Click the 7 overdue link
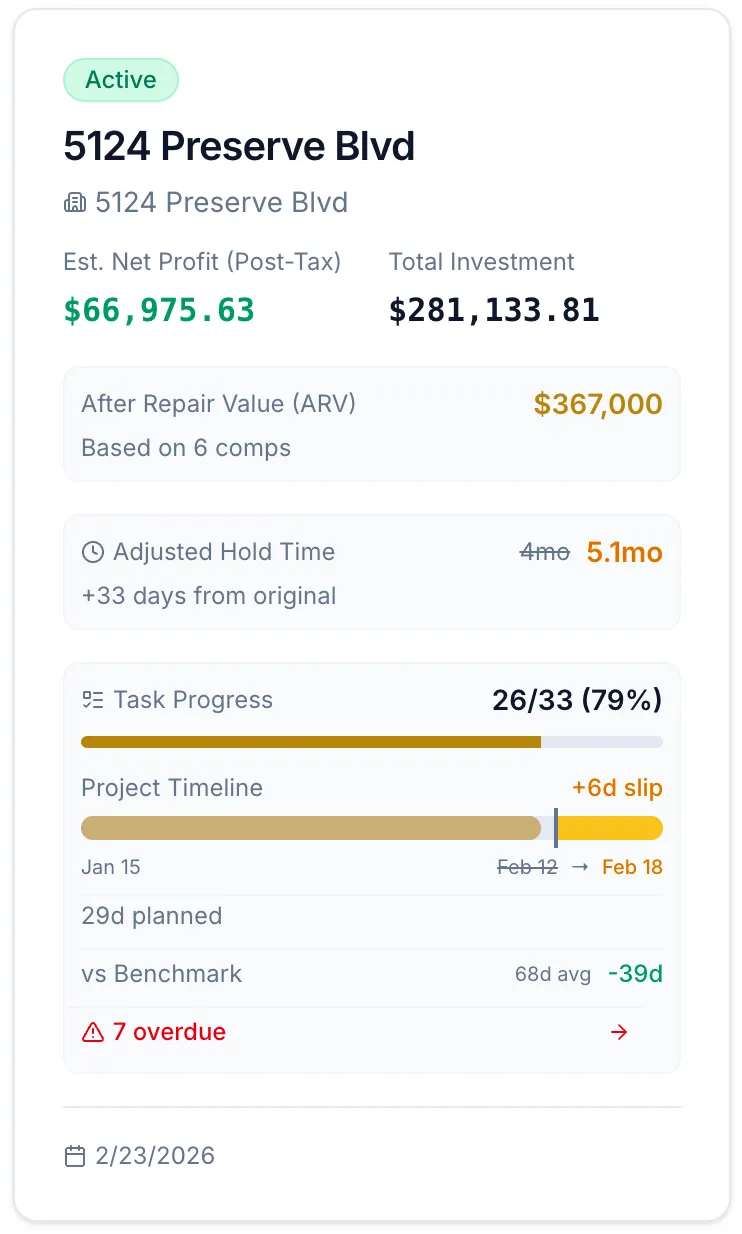Viewport: 742px width, 1234px height. (x=169, y=1032)
